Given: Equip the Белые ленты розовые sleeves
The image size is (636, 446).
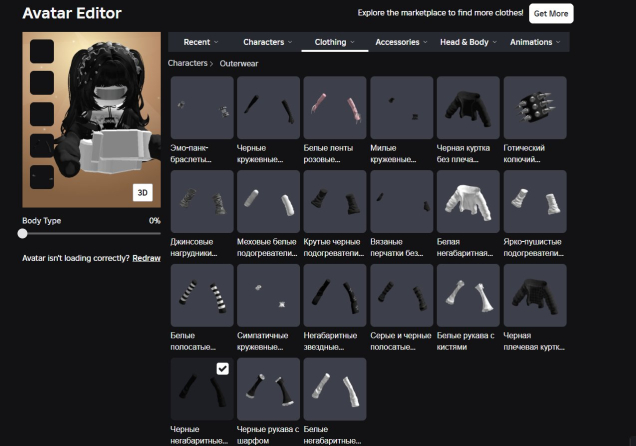Looking at the screenshot, I should click(x=335, y=107).
